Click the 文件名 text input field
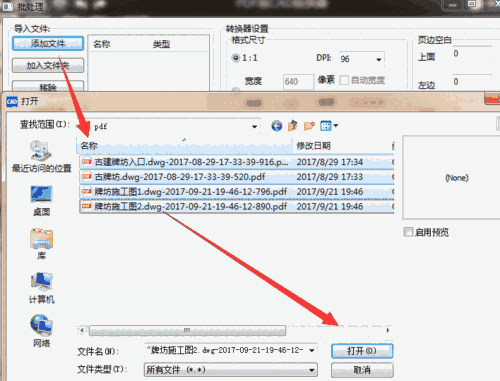This screenshot has width=500, height=381. [226, 350]
